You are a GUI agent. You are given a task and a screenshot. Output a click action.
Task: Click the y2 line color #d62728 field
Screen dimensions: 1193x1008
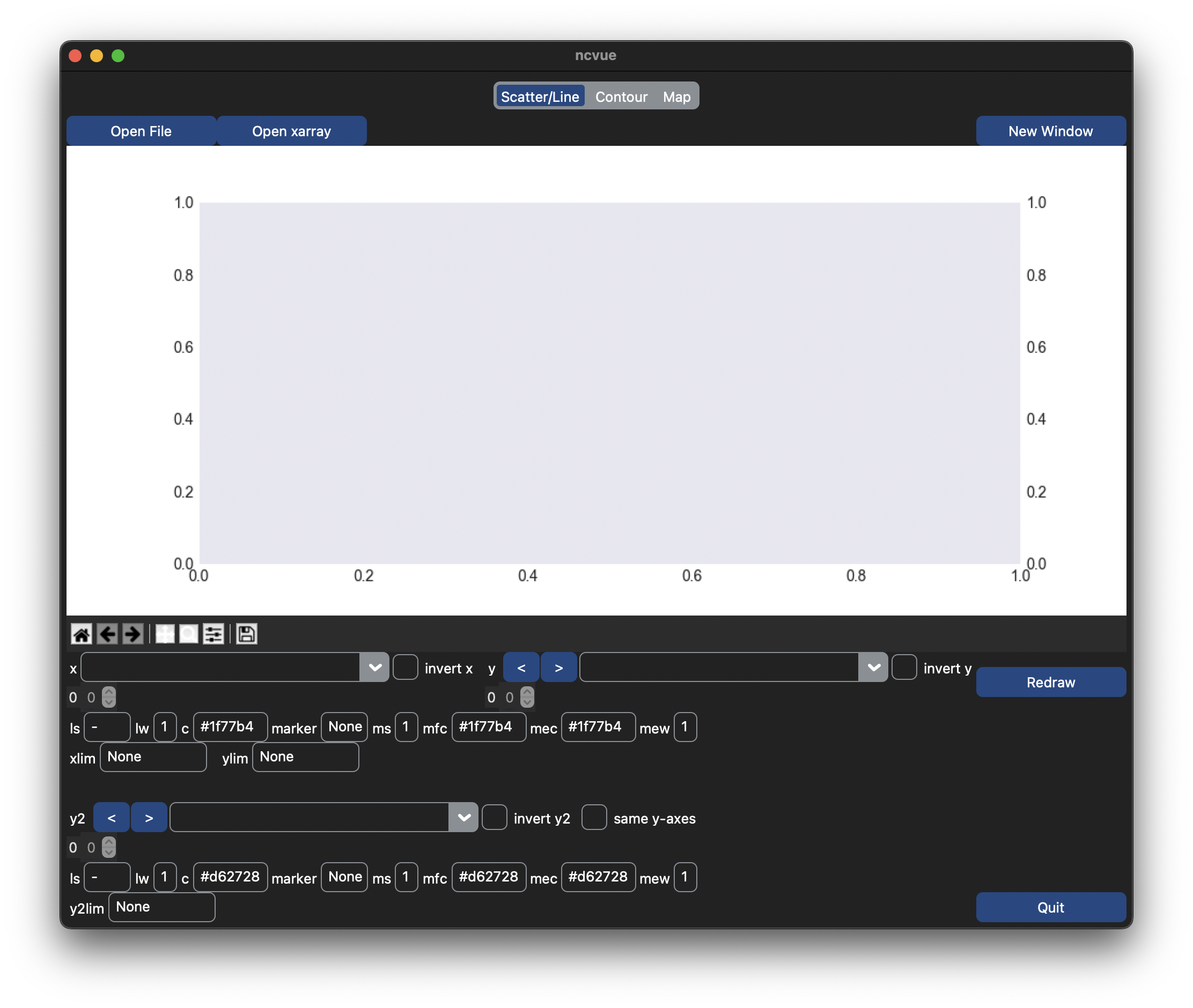[230, 877]
